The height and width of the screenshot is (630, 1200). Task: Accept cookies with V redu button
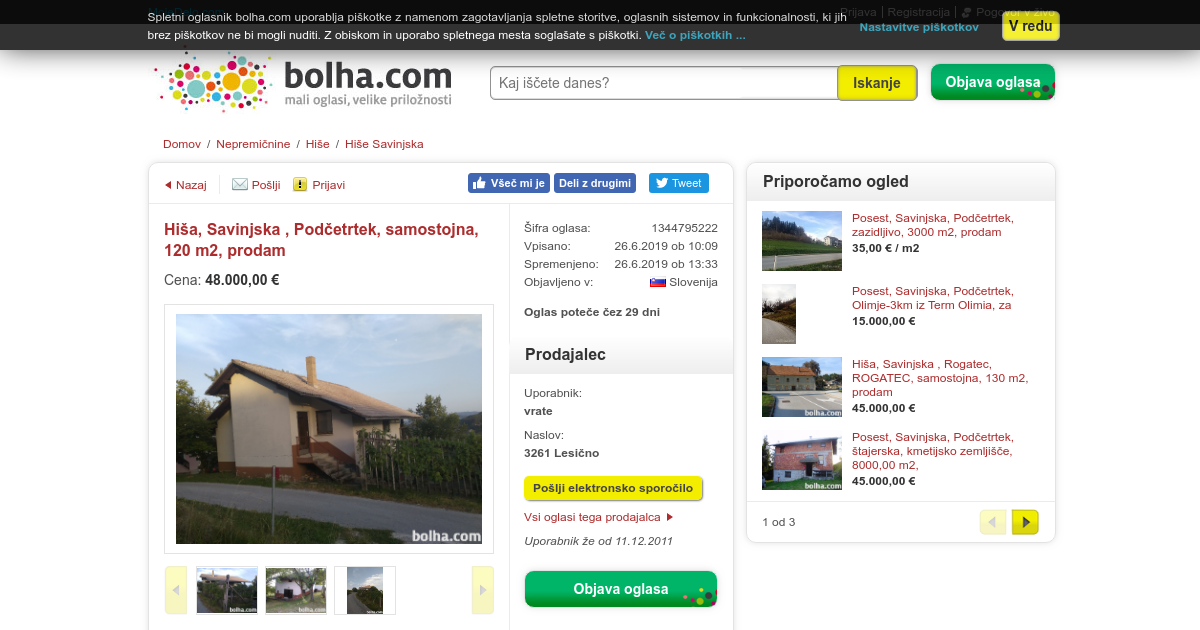[1031, 26]
